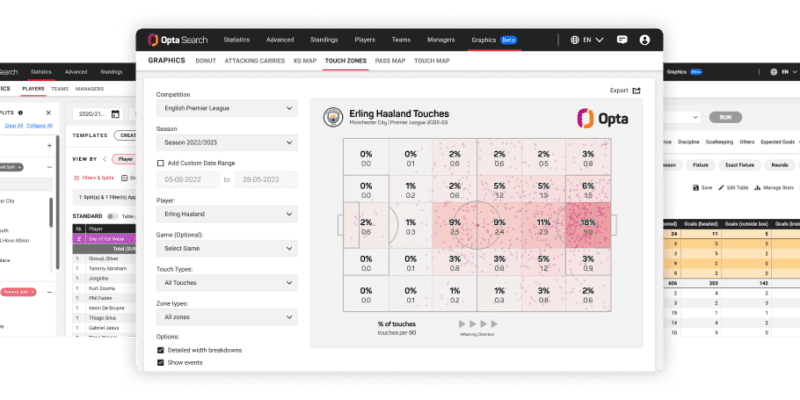
Task: Switch to the Pass Map tab
Action: pyautogui.click(x=389, y=62)
